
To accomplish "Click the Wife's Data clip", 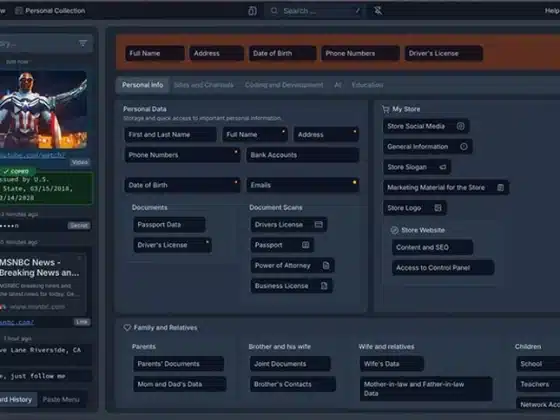I will (392, 364).
